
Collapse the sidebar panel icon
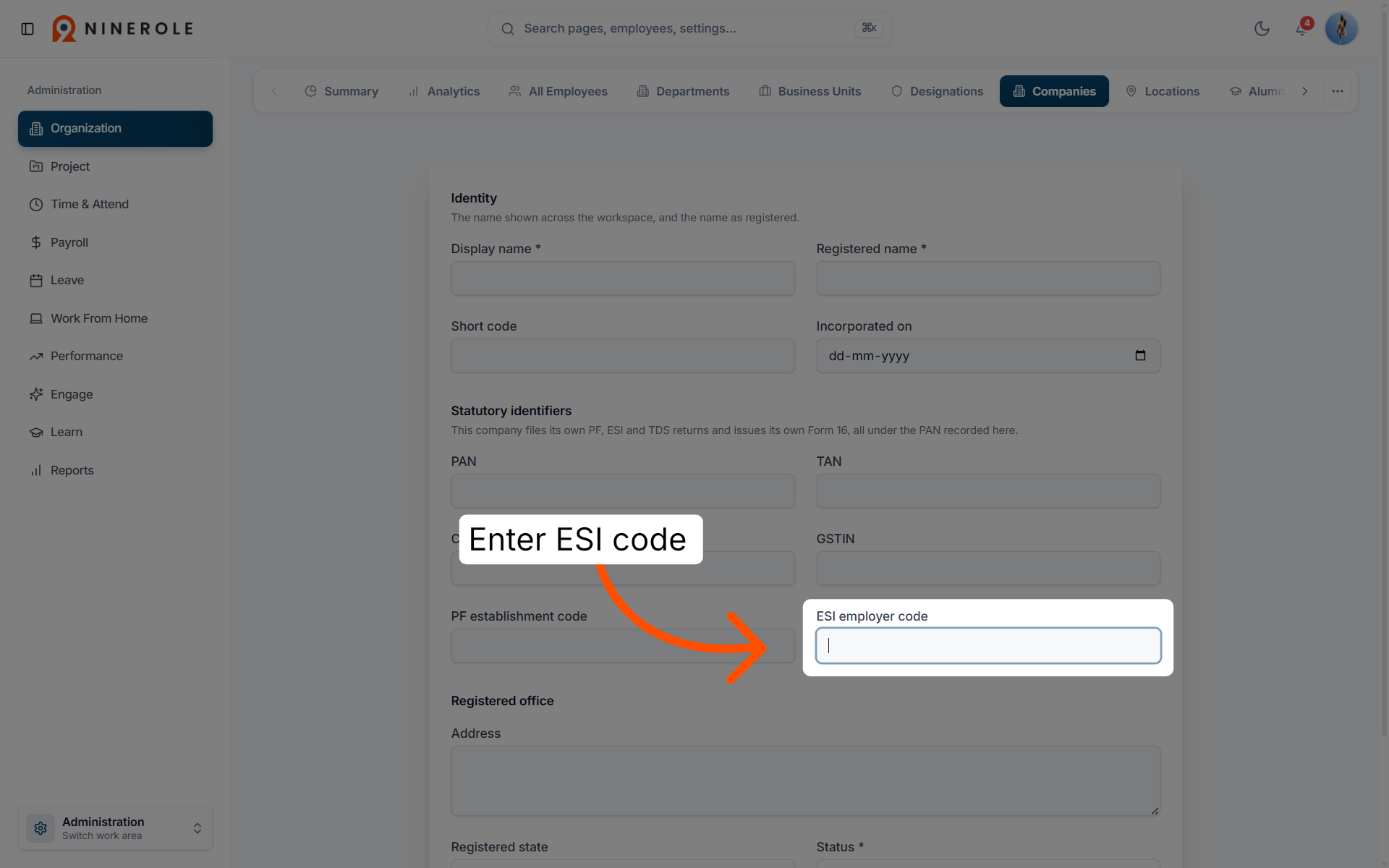pyautogui.click(x=27, y=29)
